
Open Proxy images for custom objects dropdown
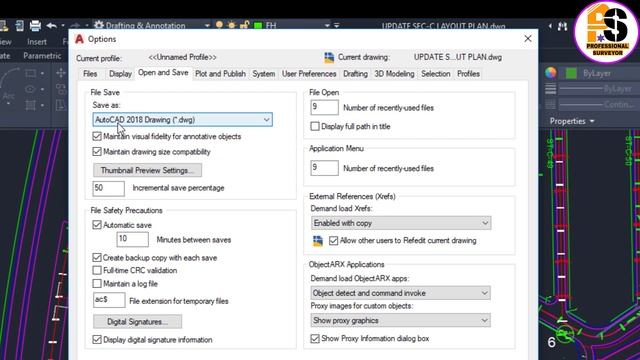[400, 320]
